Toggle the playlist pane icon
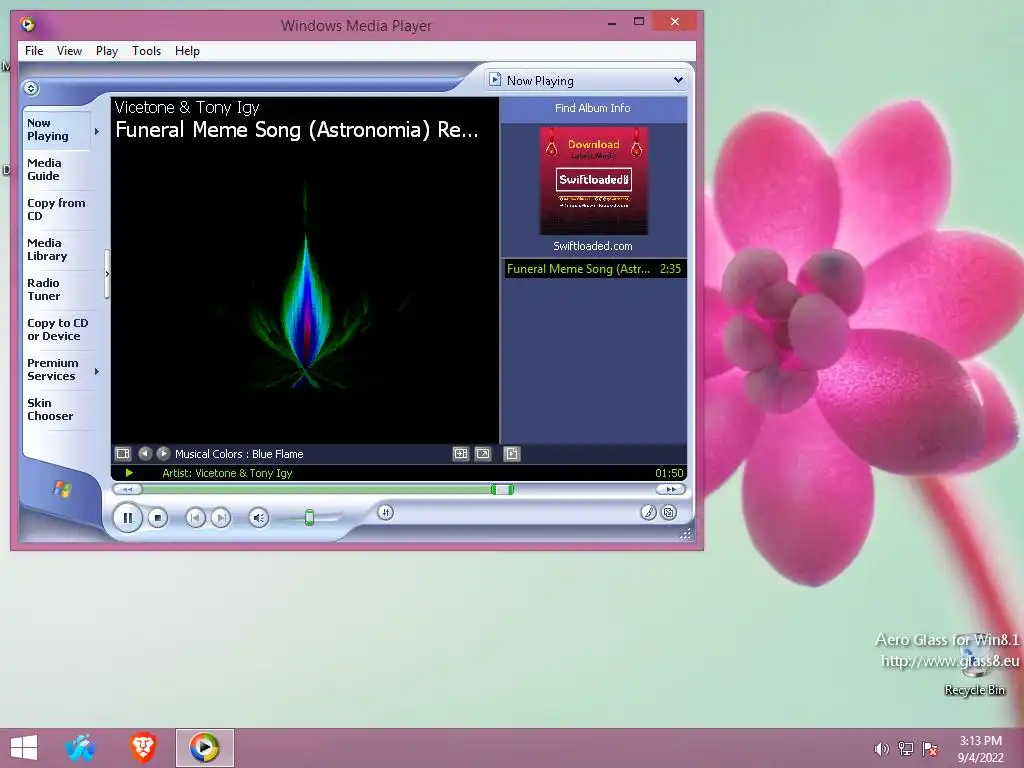 point(512,453)
